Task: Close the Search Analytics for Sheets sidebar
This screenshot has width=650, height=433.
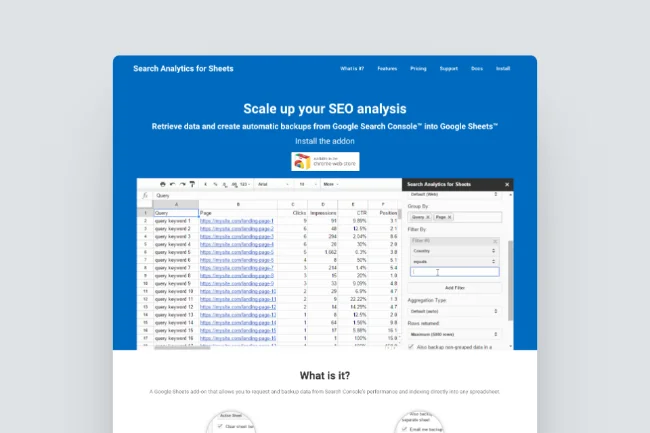Action: tap(507, 184)
